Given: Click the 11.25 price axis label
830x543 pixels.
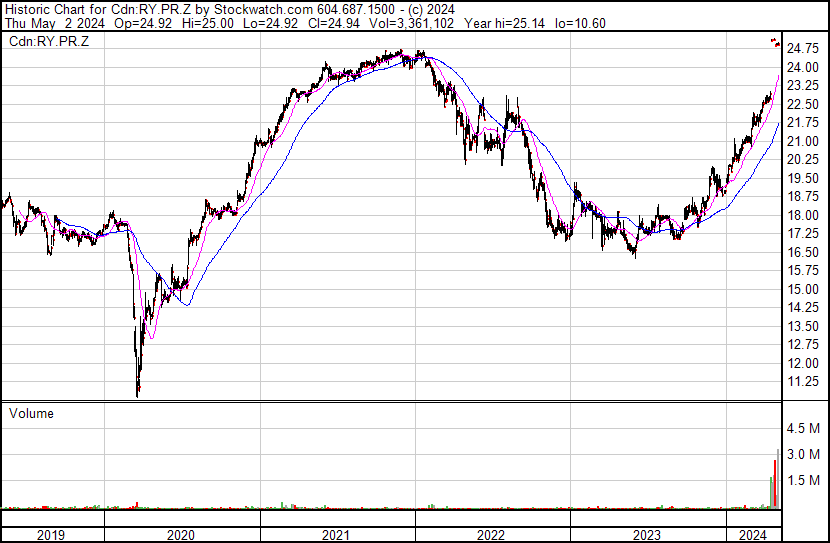Looking at the screenshot, I should point(803,382).
